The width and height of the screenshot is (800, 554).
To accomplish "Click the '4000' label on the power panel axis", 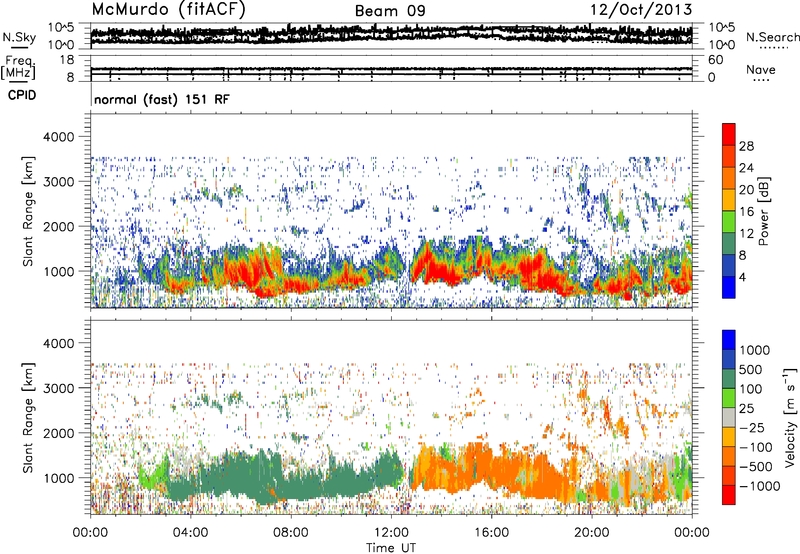I will point(58,137).
